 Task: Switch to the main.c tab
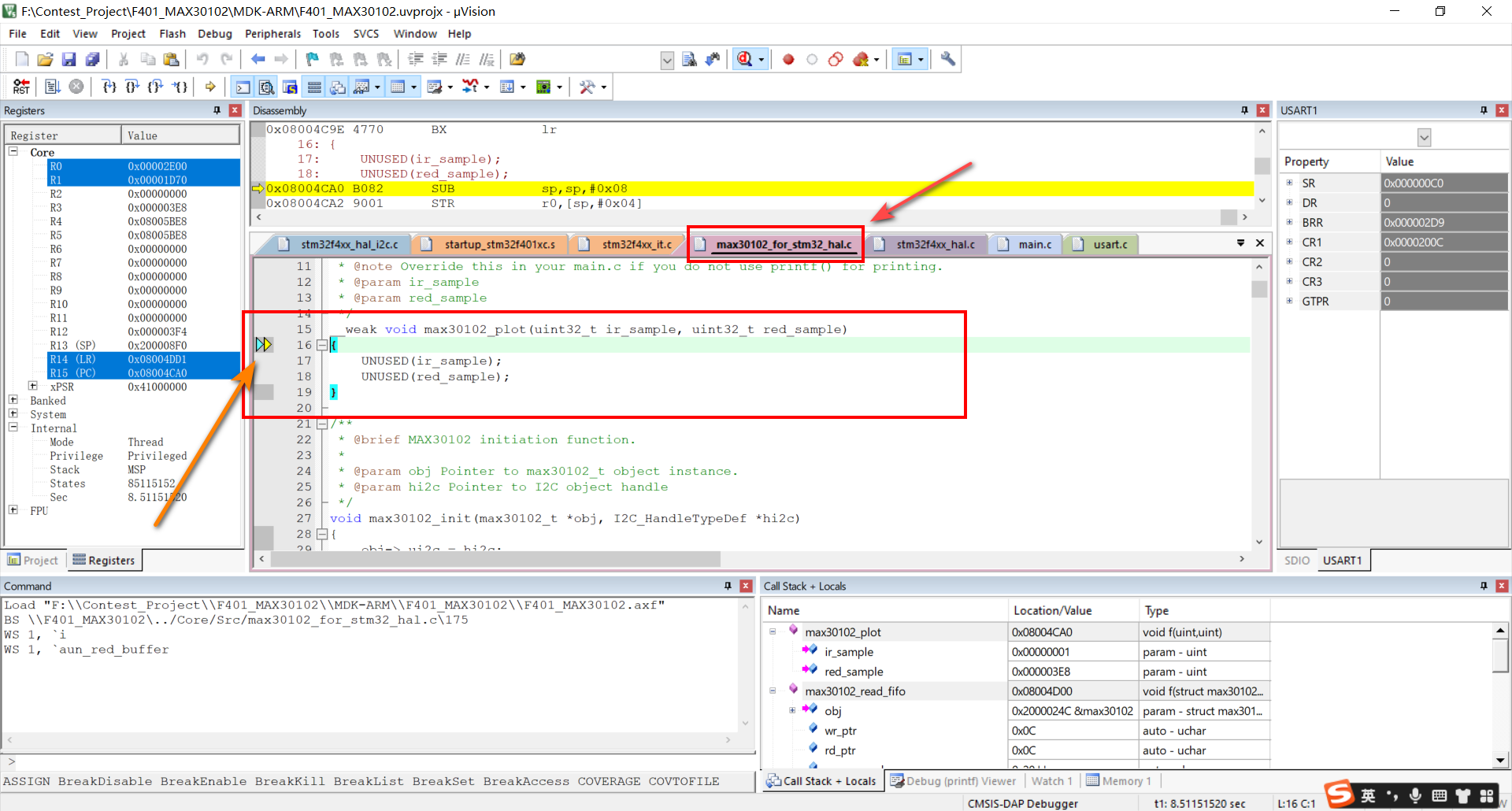click(1026, 244)
